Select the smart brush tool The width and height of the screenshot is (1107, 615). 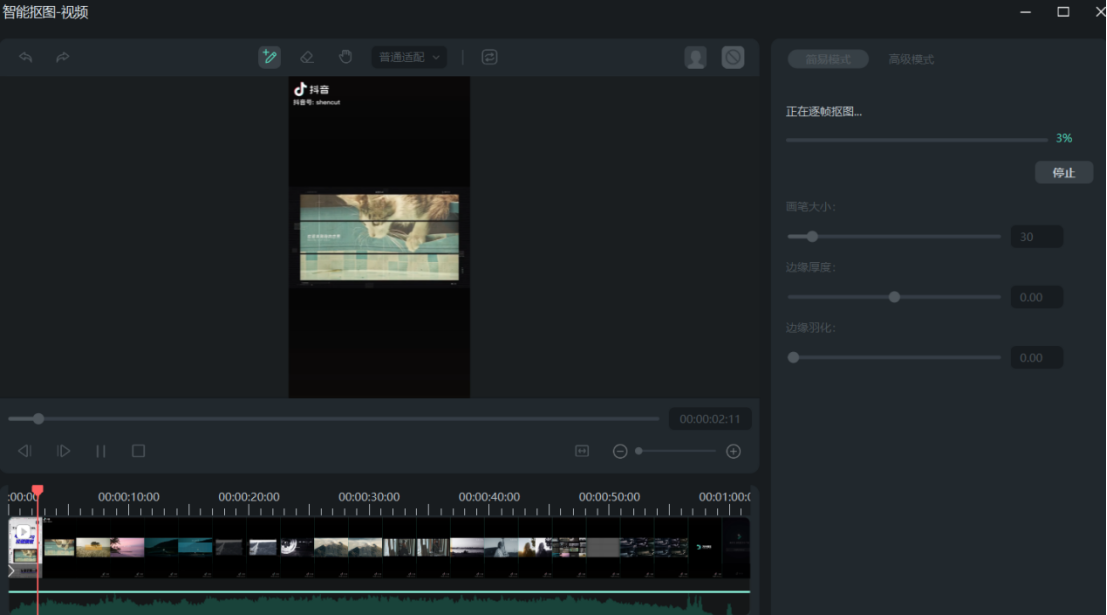pyautogui.click(x=269, y=58)
